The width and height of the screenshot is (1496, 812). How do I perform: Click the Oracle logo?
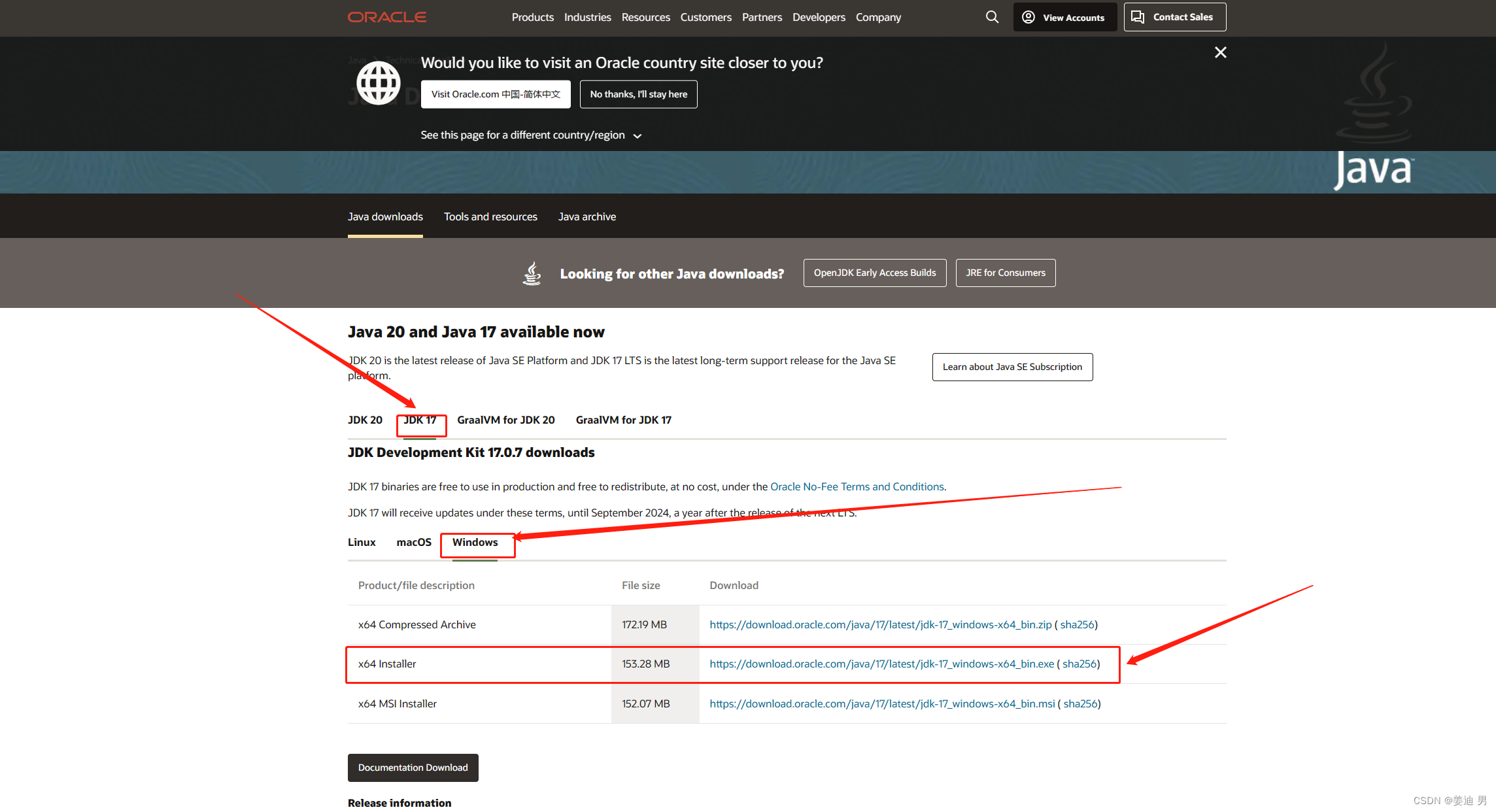click(x=387, y=17)
